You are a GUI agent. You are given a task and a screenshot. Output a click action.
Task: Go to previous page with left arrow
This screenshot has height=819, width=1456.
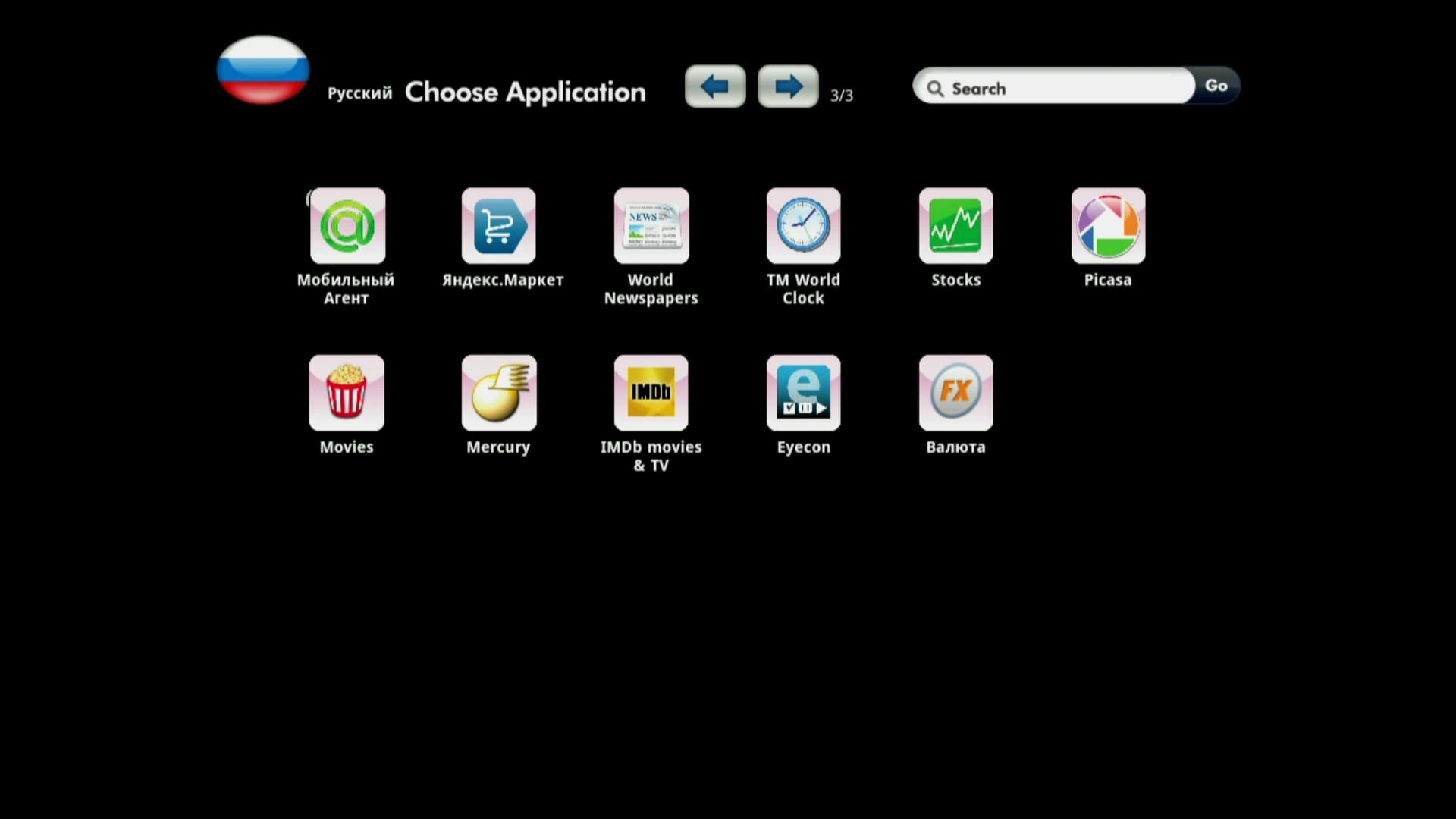tap(715, 86)
